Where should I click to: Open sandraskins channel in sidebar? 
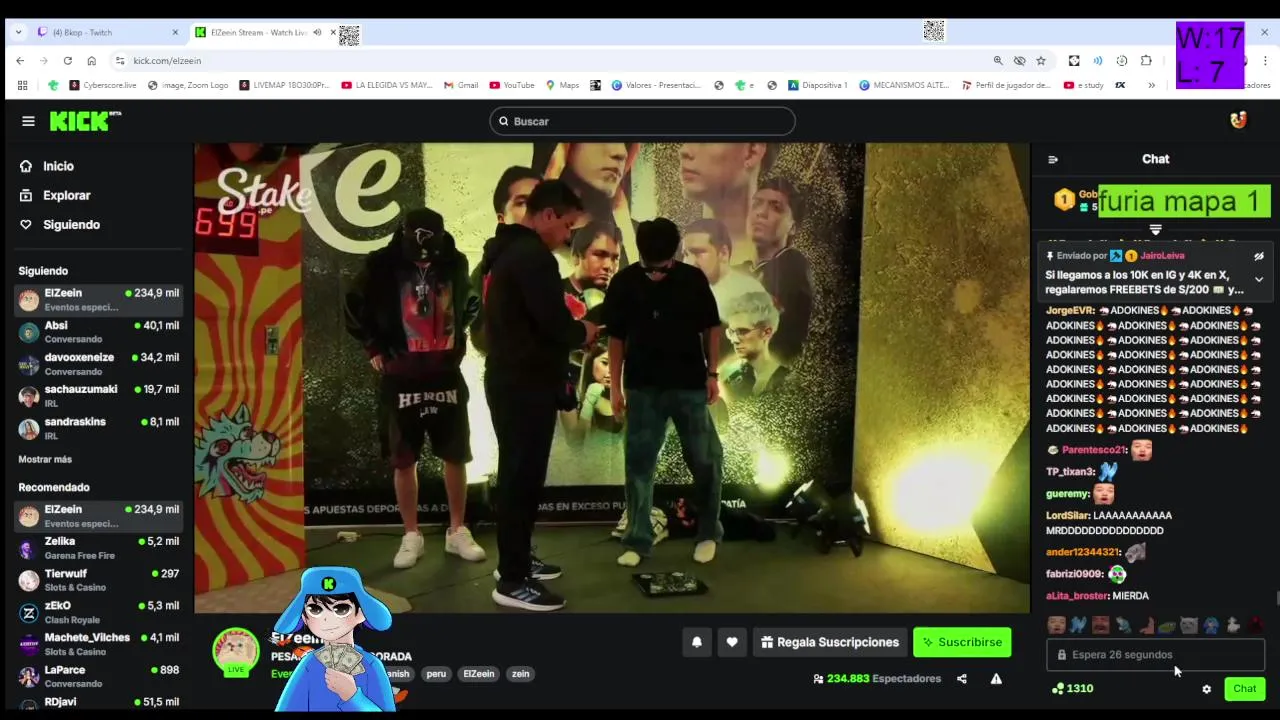pyautogui.click(x=98, y=428)
